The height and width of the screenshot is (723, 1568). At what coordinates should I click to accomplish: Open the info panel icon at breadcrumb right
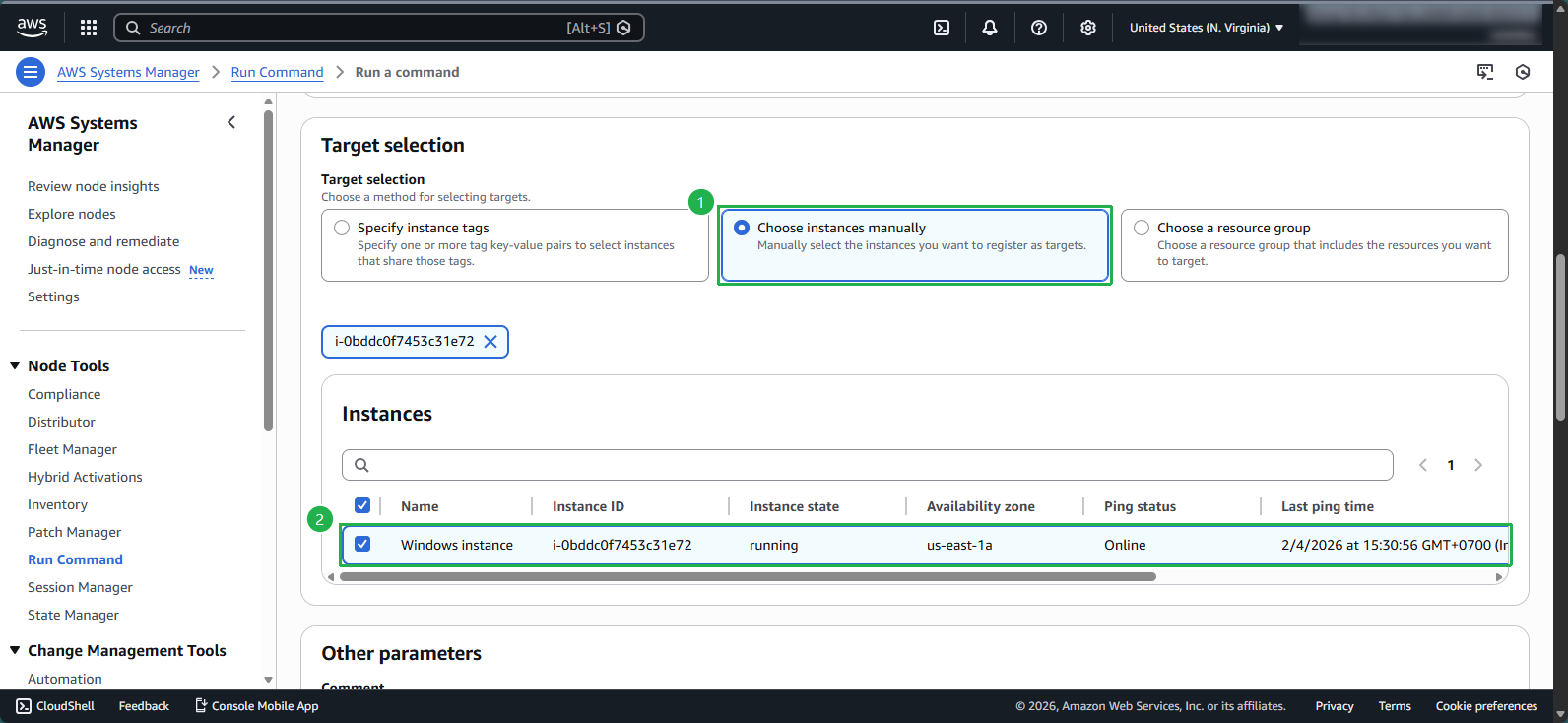[x=1523, y=72]
